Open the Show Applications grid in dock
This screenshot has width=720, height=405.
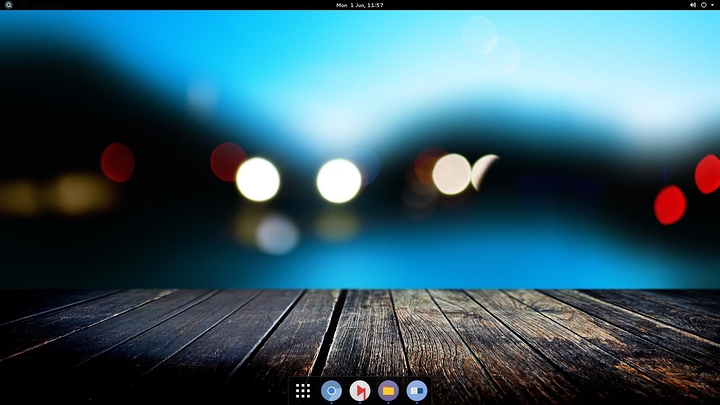click(x=303, y=391)
